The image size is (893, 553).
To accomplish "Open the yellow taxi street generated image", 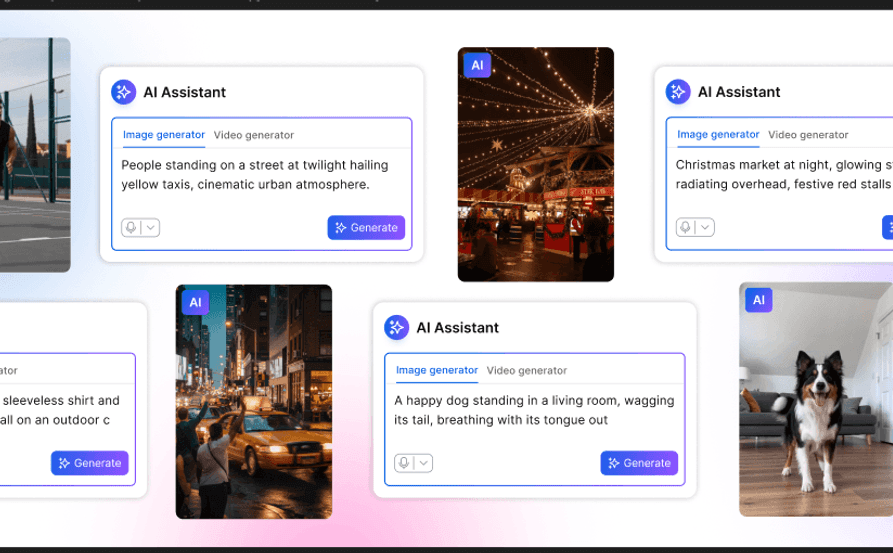I will click(254, 402).
